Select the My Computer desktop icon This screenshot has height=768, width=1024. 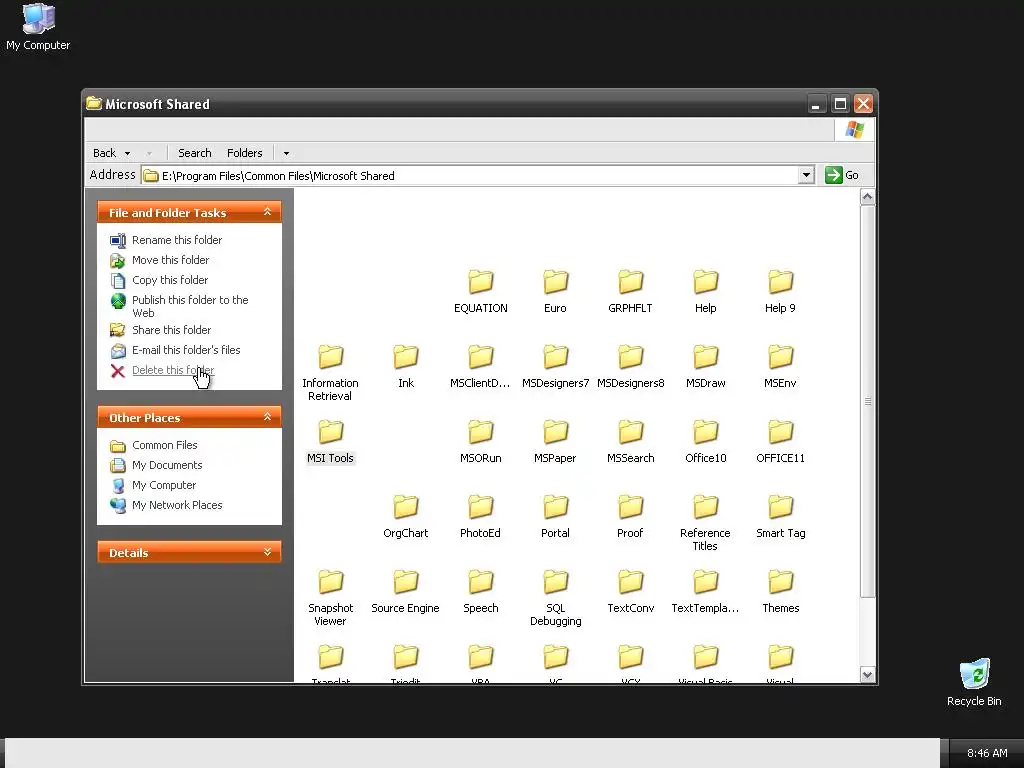tap(38, 27)
